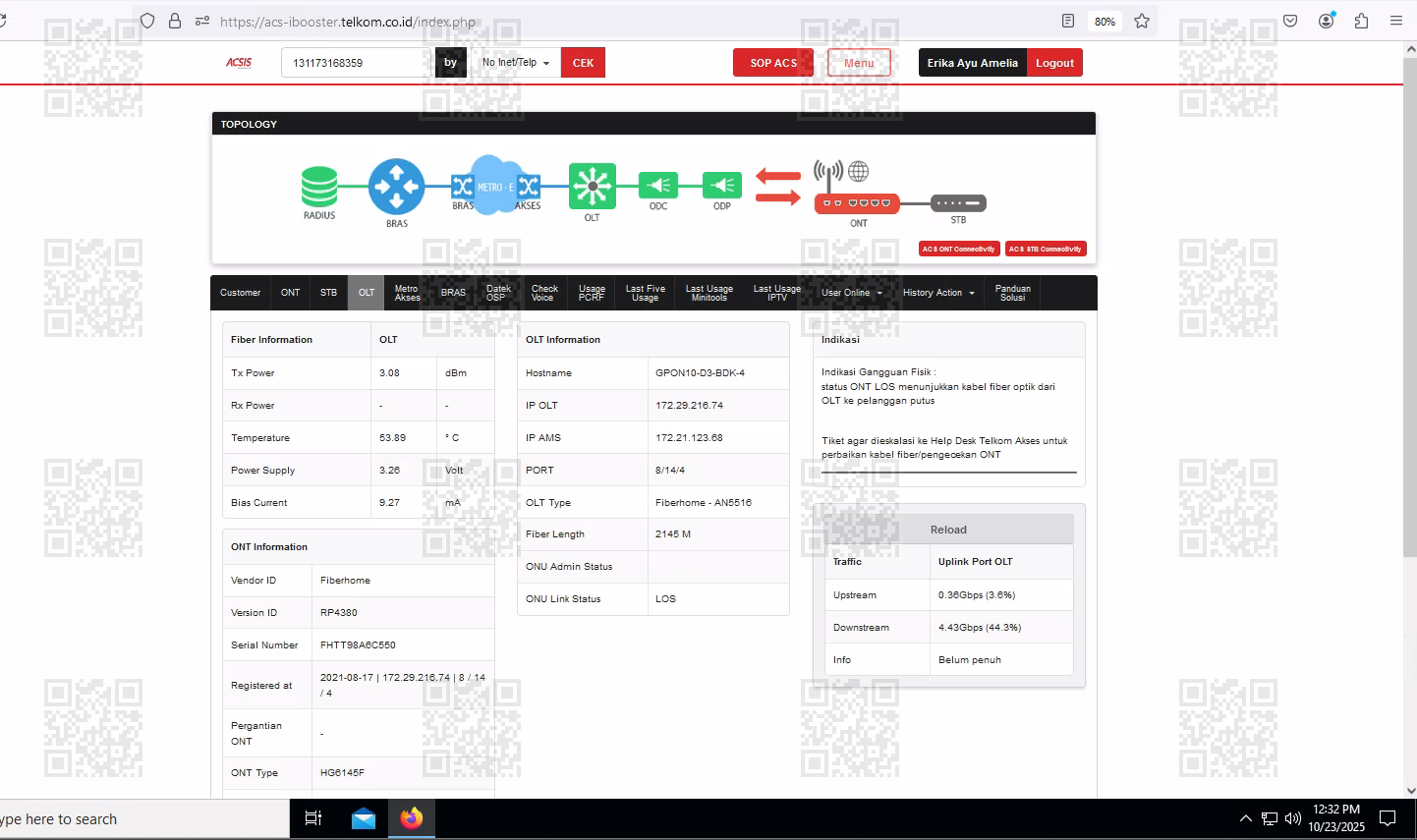This screenshot has width=1417, height=840.
Task: Open the Metro Akses tab
Action: click(407, 293)
